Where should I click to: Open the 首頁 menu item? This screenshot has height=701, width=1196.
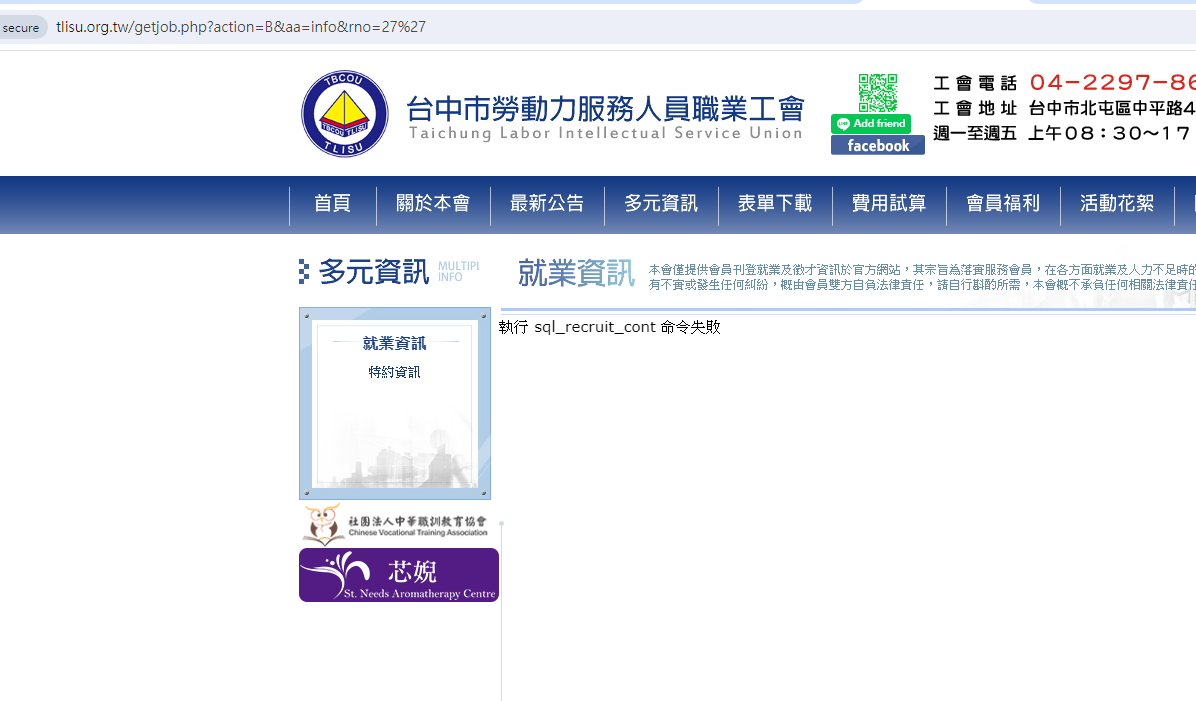(333, 204)
